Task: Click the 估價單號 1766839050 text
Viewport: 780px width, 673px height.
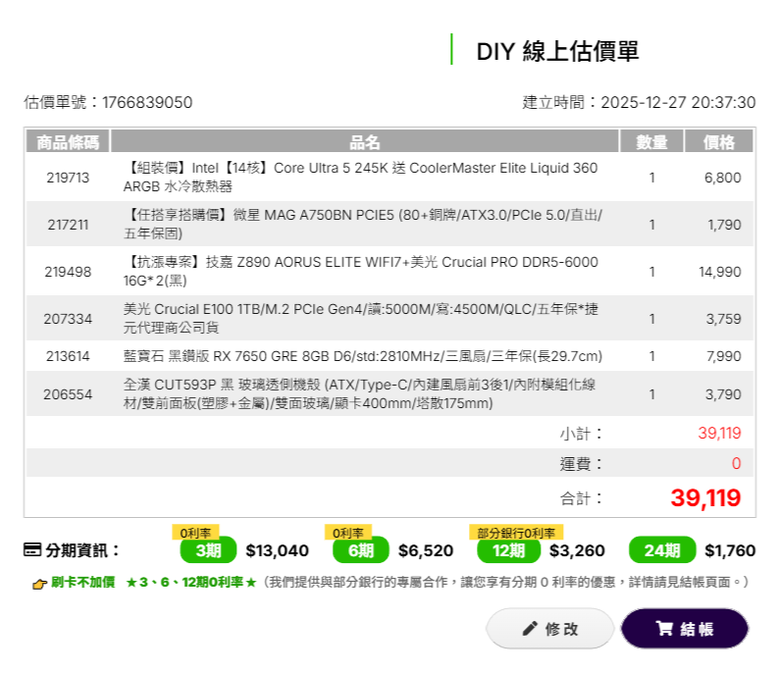Action: pyautogui.click(x=108, y=102)
